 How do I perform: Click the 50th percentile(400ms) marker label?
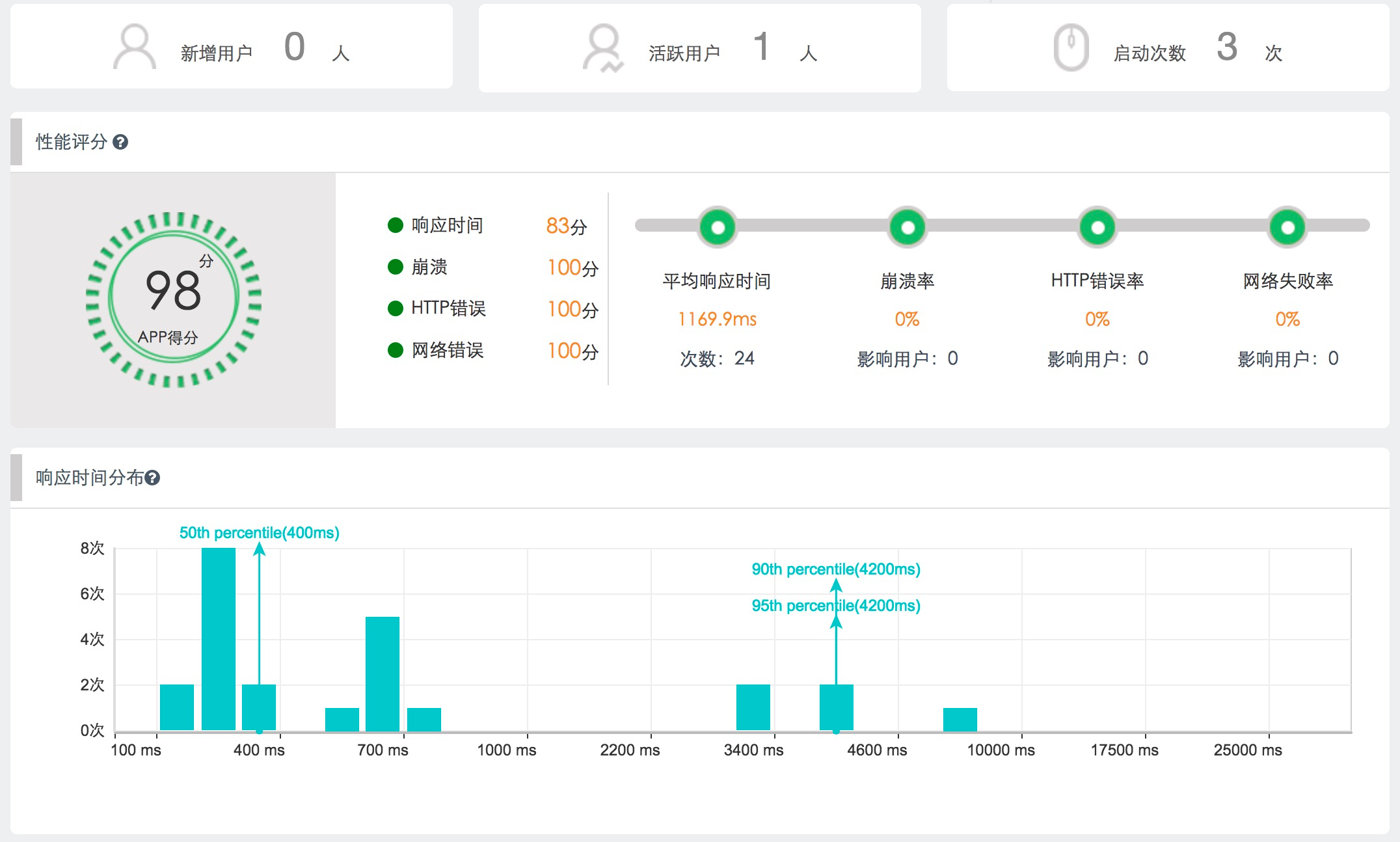point(259,533)
